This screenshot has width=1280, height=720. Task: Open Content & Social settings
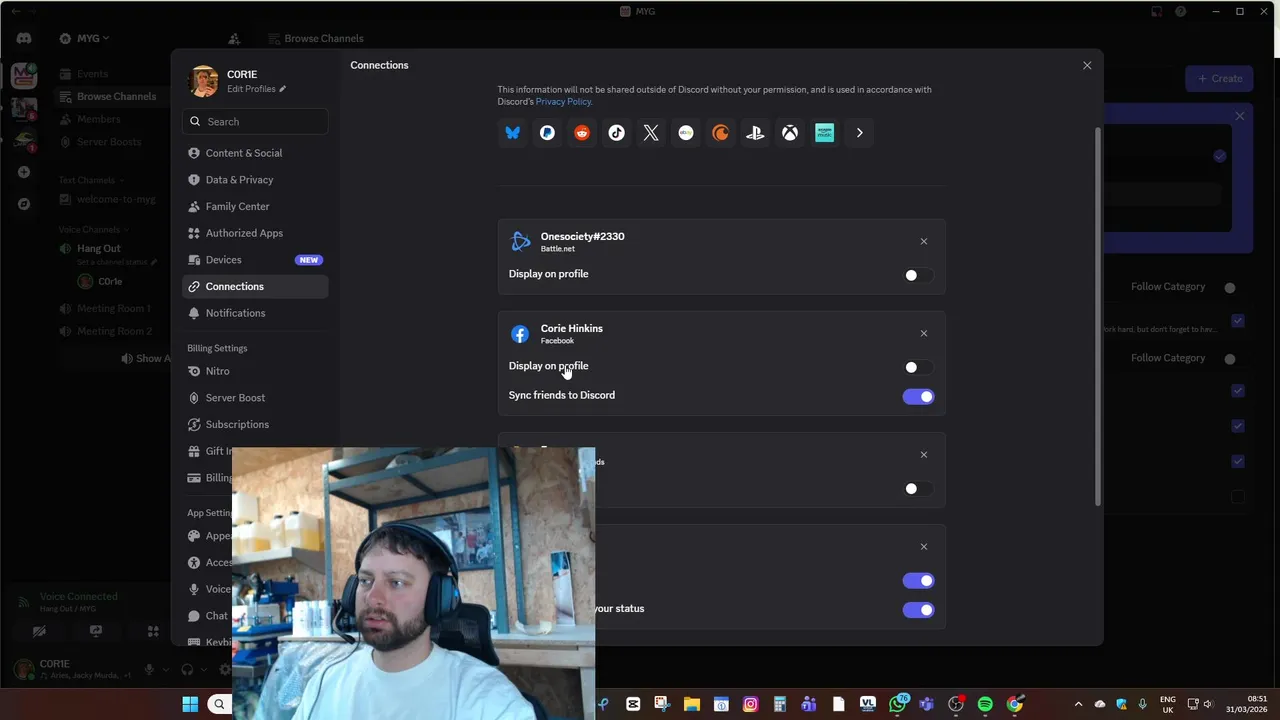click(255, 153)
